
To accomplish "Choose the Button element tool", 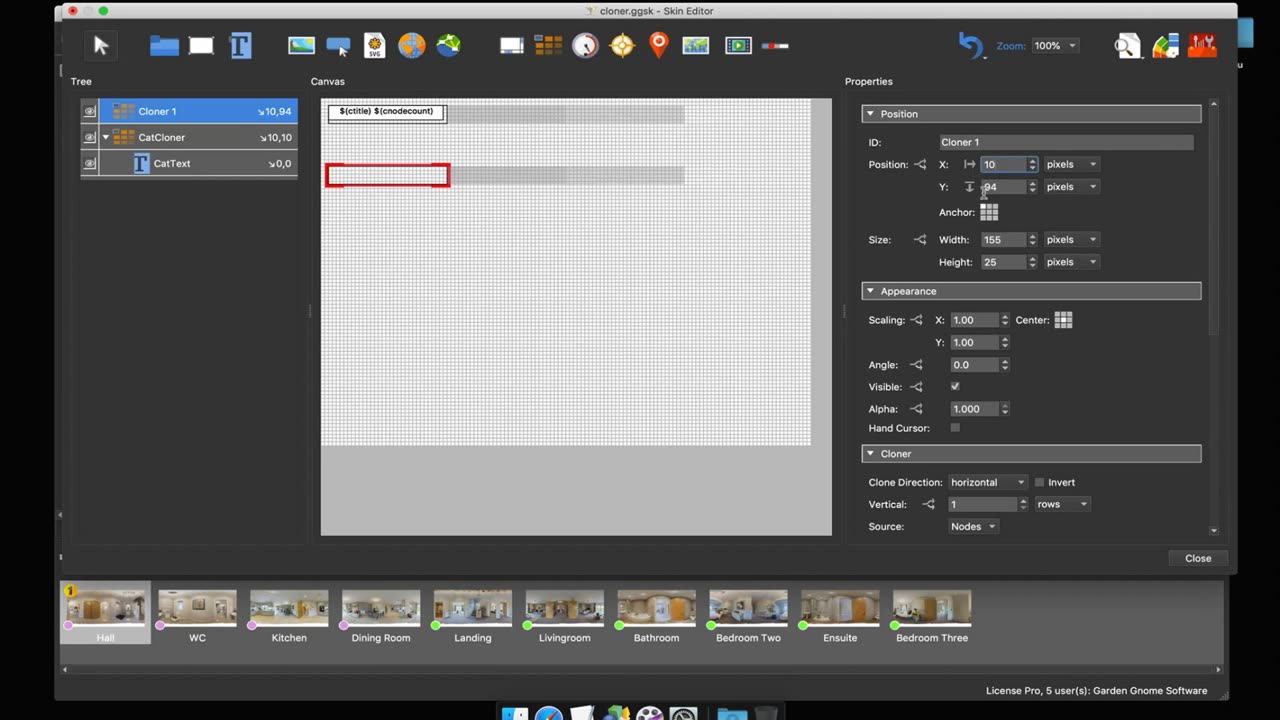I will click(x=338, y=46).
